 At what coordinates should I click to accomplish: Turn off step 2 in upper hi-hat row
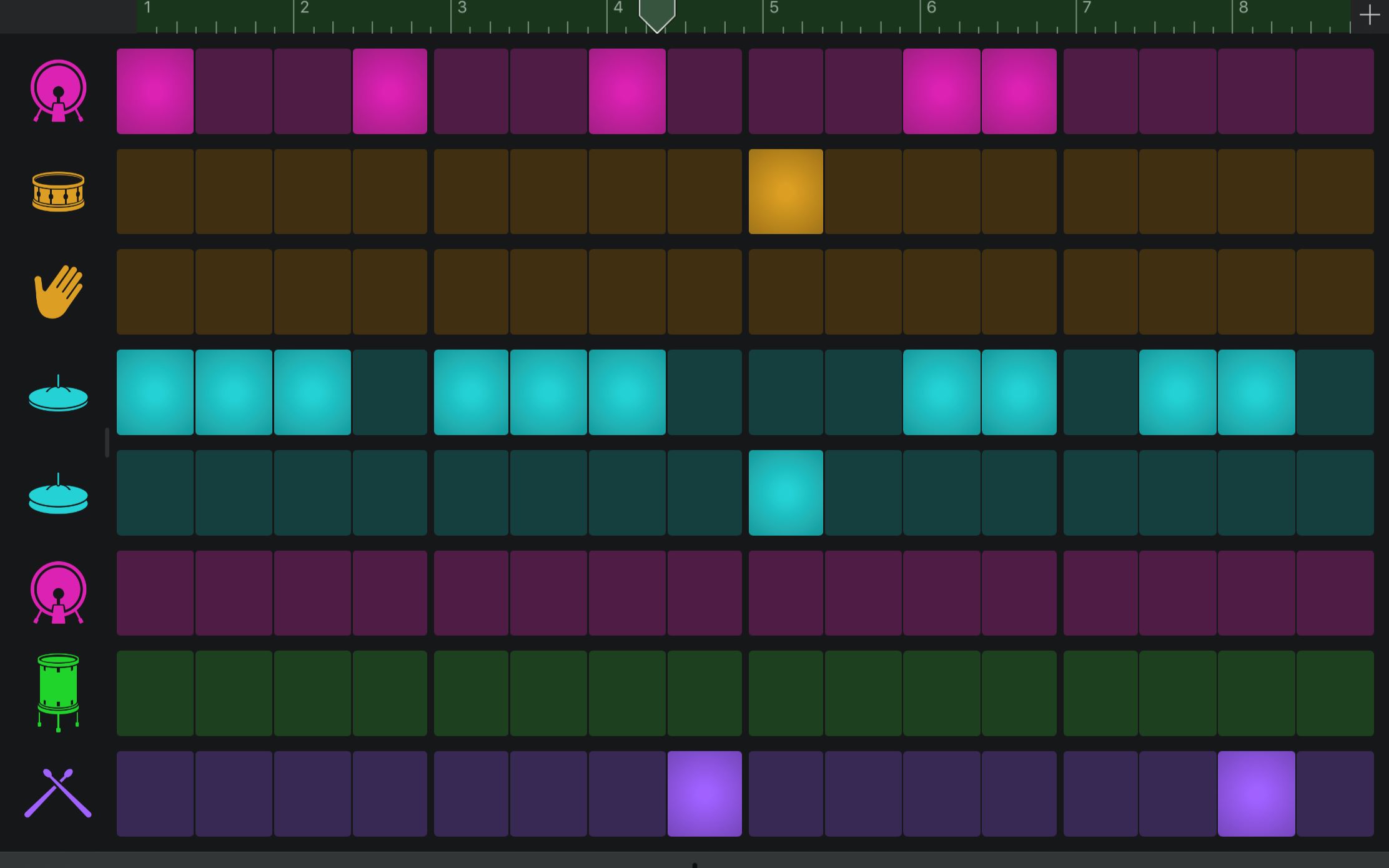(x=234, y=392)
